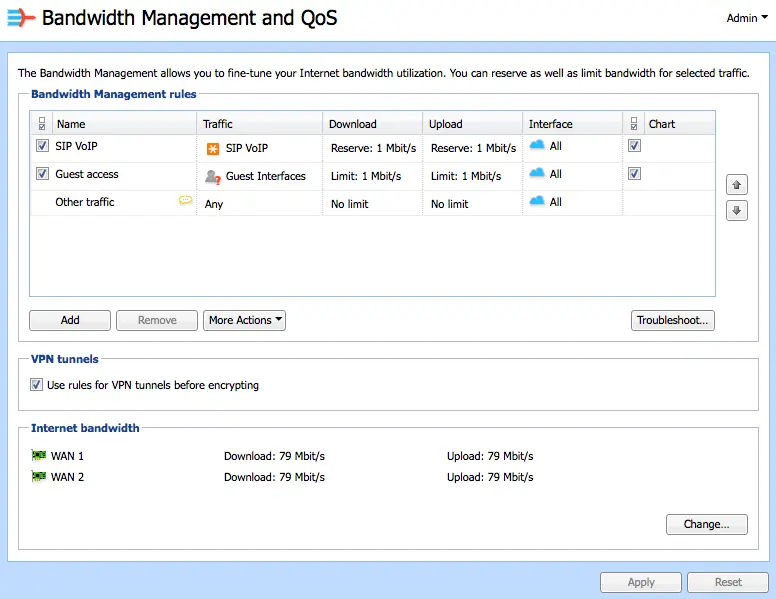This screenshot has height=599, width=776.
Task: Select the Guest access rule name
Action: click(x=87, y=174)
